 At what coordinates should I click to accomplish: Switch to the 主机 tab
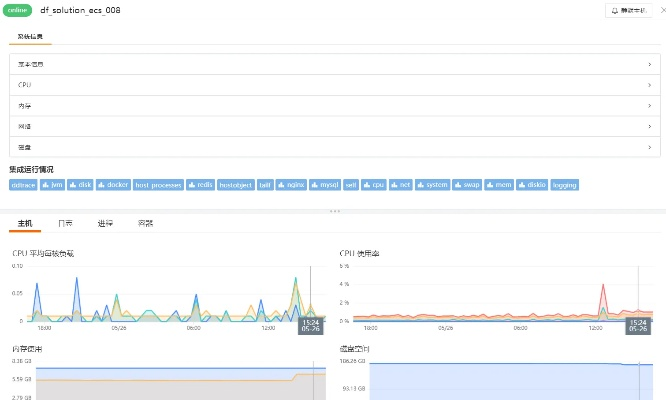pos(25,223)
